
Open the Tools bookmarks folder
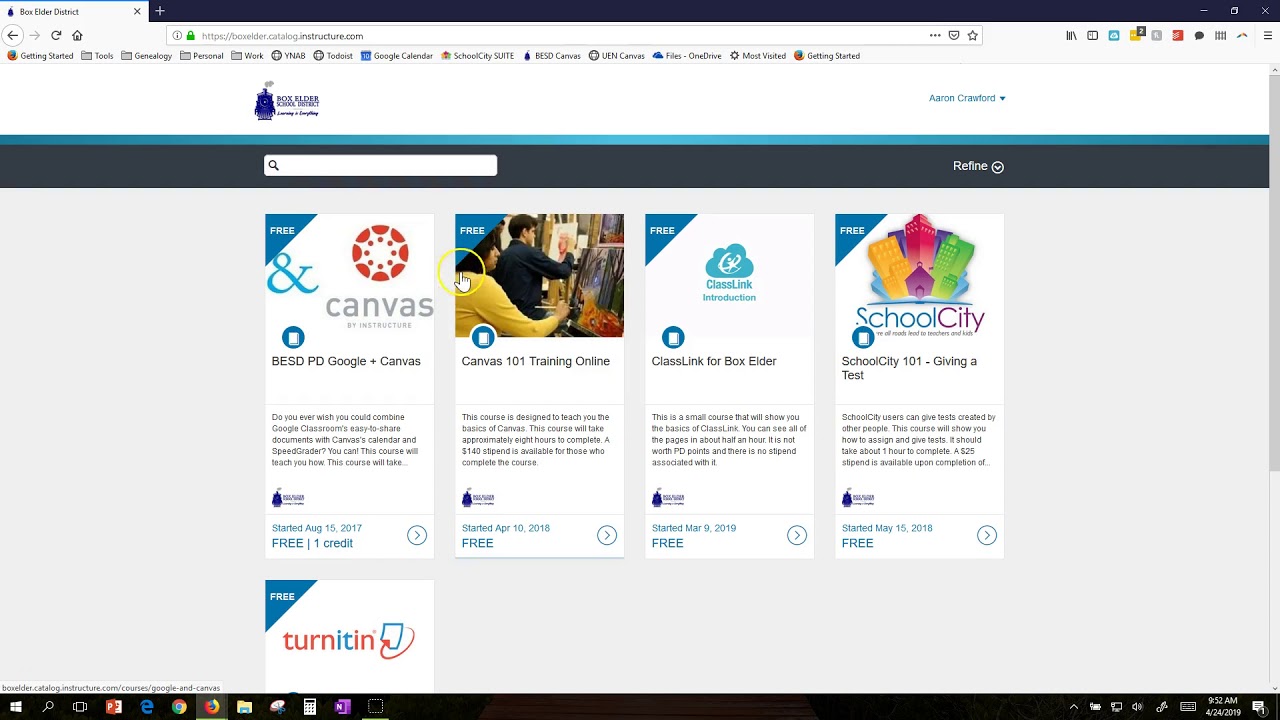(x=97, y=56)
